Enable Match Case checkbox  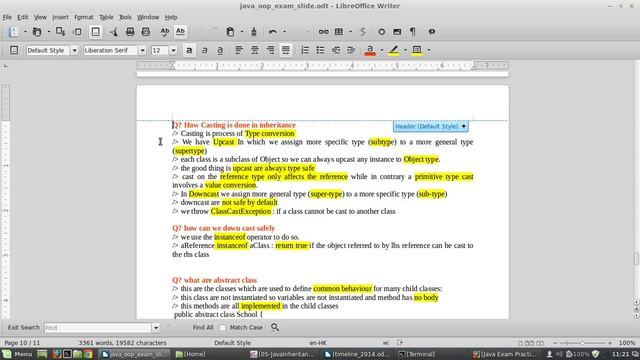pyautogui.click(x=222, y=327)
